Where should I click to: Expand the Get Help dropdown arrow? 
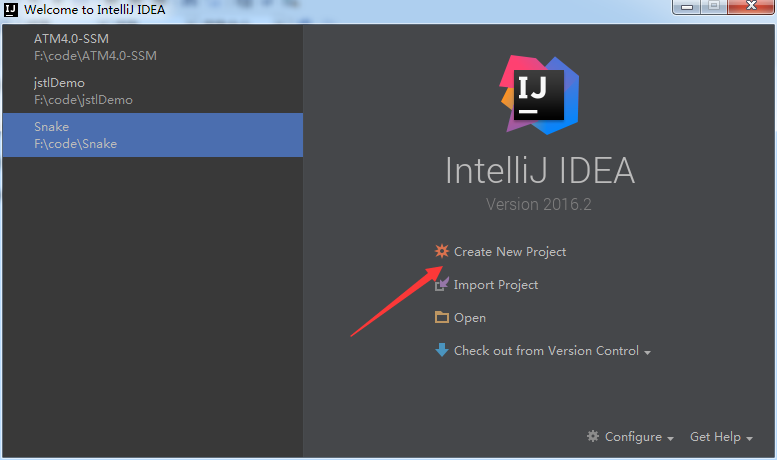[x=749, y=439]
